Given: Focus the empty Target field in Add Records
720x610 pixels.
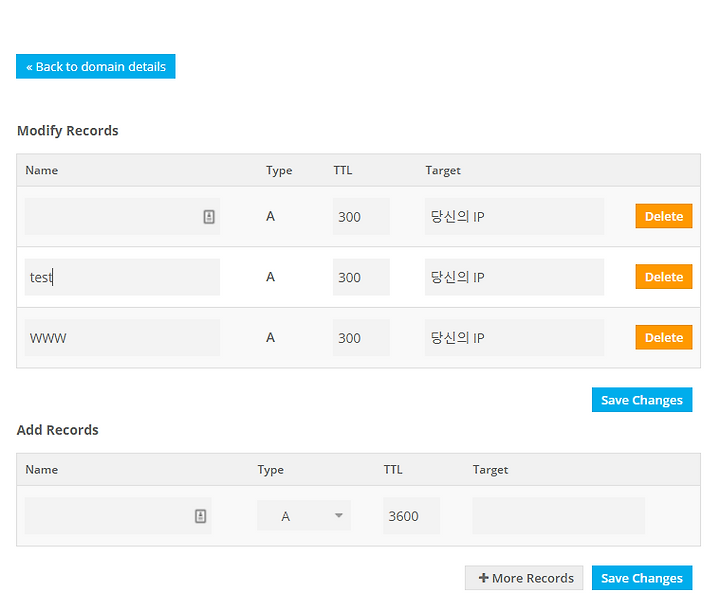Looking at the screenshot, I should (x=559, y=516).
